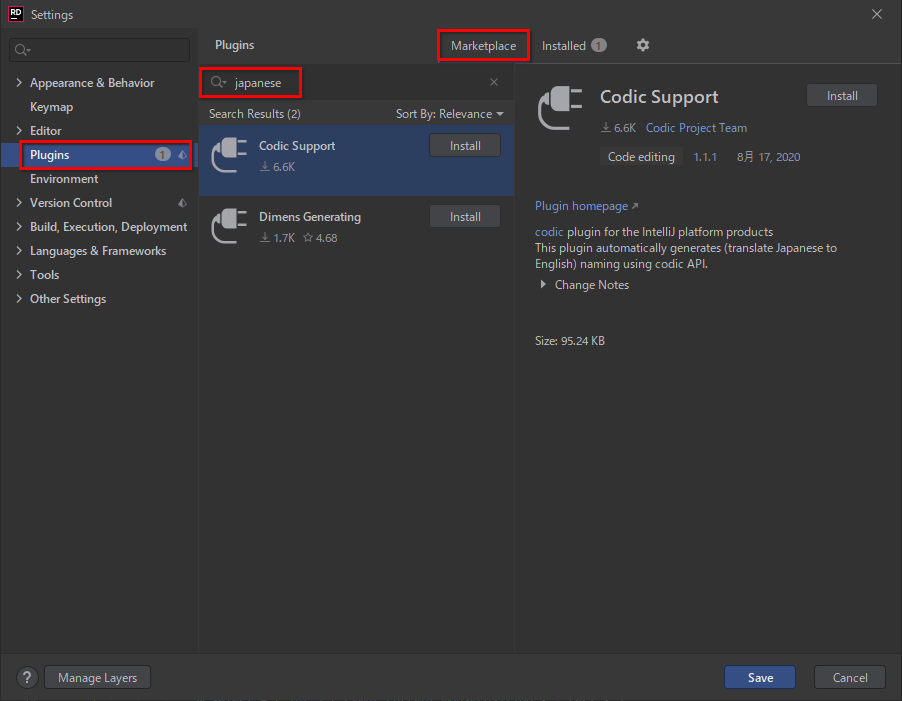
Task: Click the plugins settings gear icon
Action: pyautogui.click(x=643, y=45)
